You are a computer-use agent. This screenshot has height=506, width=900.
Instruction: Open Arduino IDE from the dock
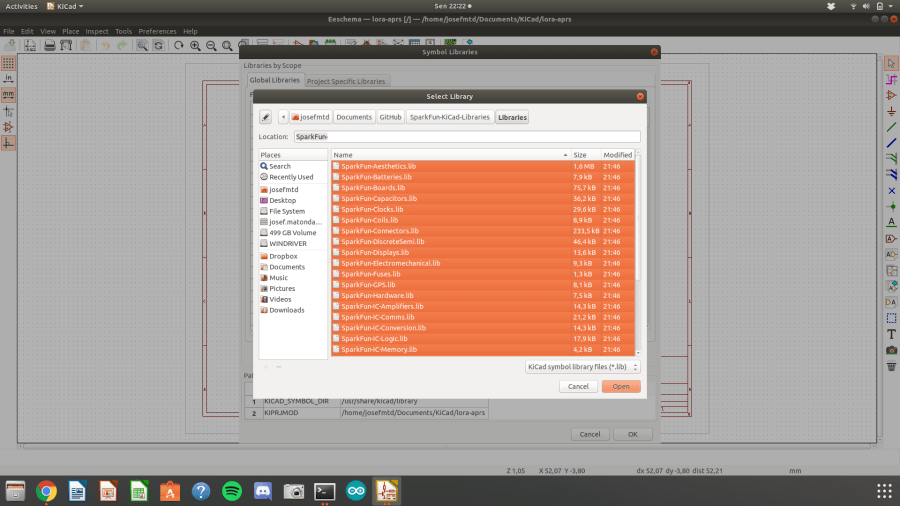pyautogui.click(x=356, y=491)
